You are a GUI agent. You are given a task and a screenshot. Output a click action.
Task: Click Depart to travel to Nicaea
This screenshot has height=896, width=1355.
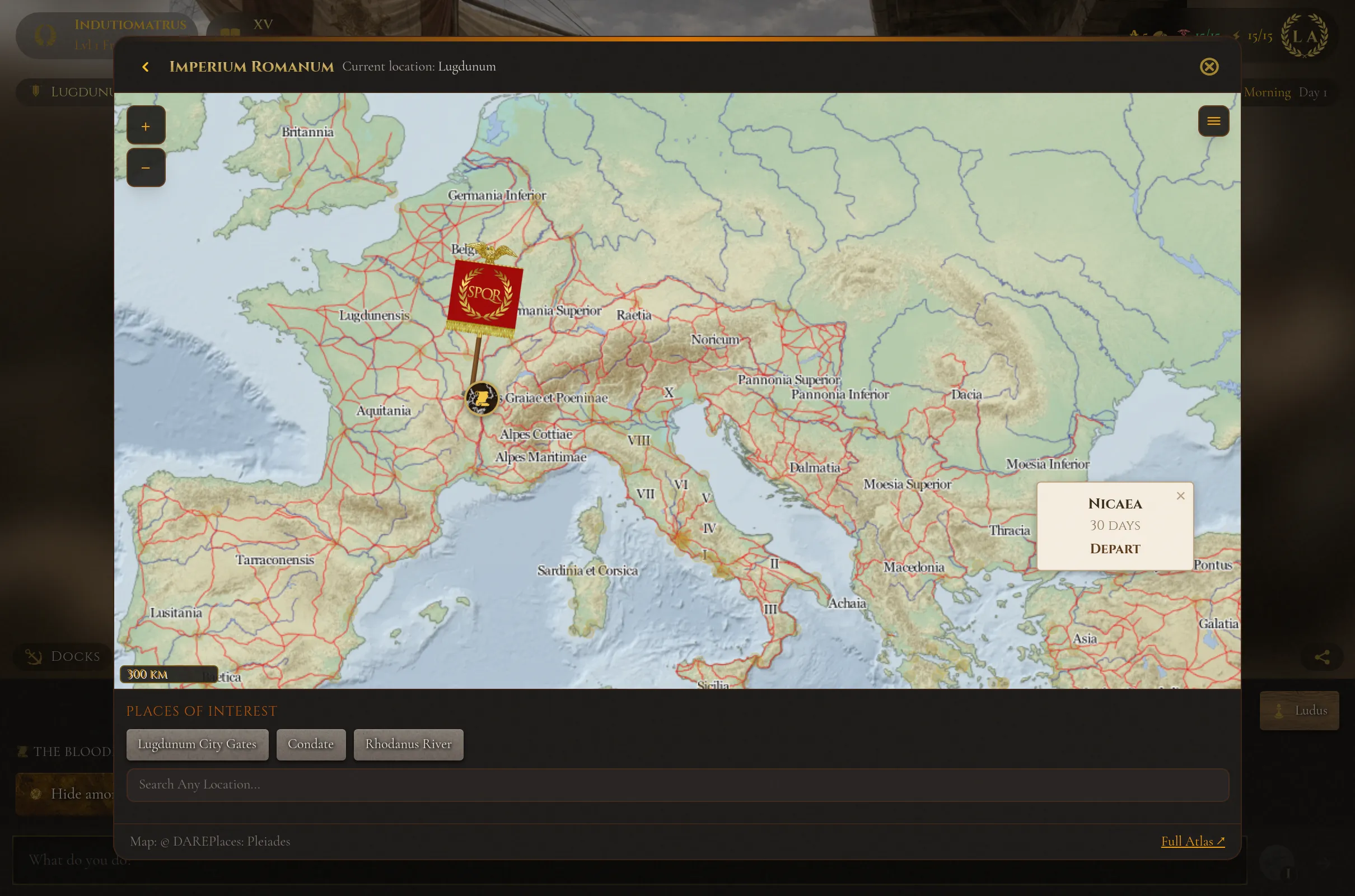tap(1114, 549)
